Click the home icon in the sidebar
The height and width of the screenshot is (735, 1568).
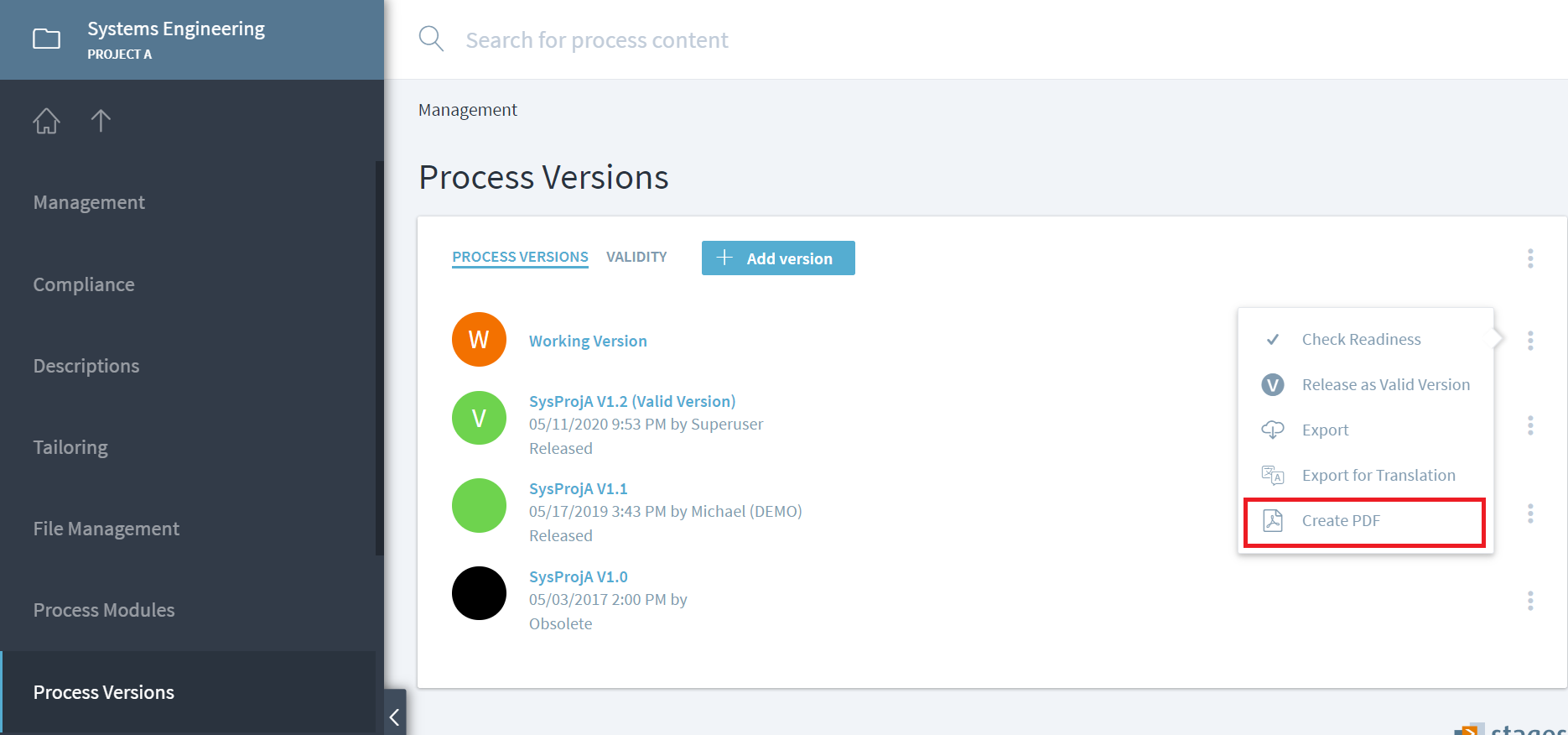point(46,121)
